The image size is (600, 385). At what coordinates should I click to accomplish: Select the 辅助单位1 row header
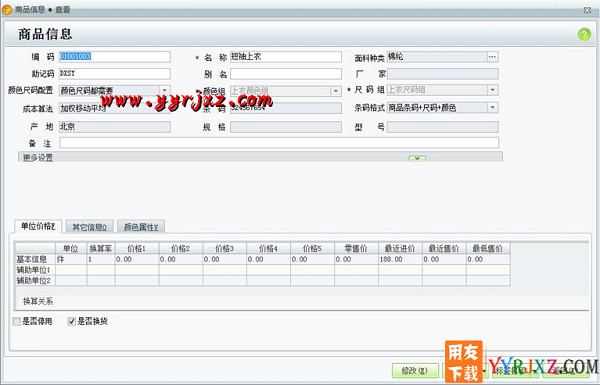(35, 270)
